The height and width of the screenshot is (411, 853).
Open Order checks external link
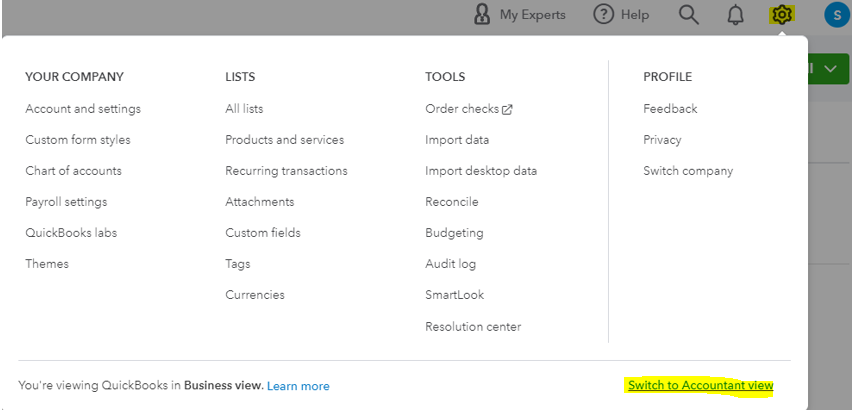pos(469,109)
